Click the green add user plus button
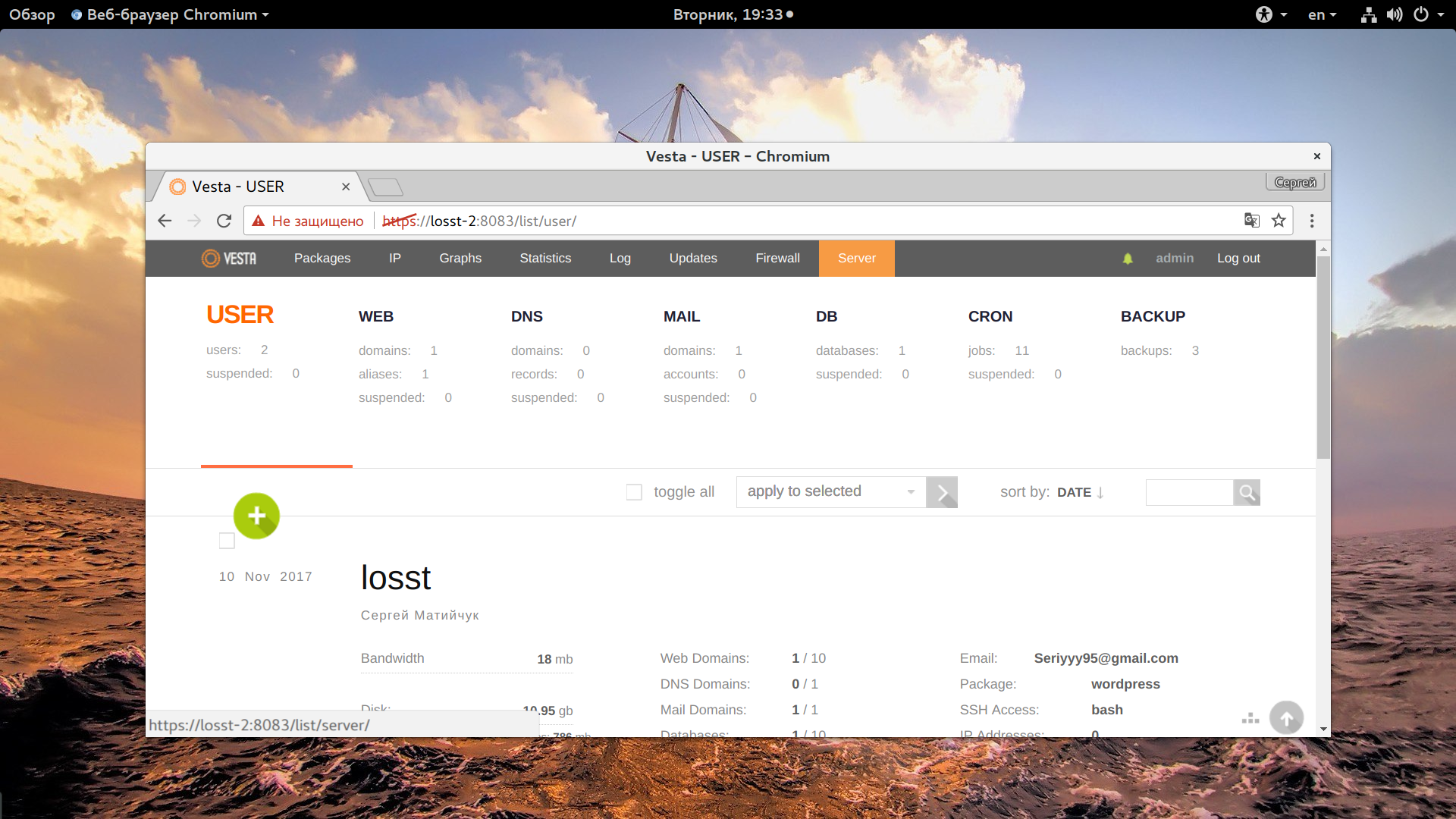The width and height of the screenshot is (1456, 819). [x=256, y=516]
